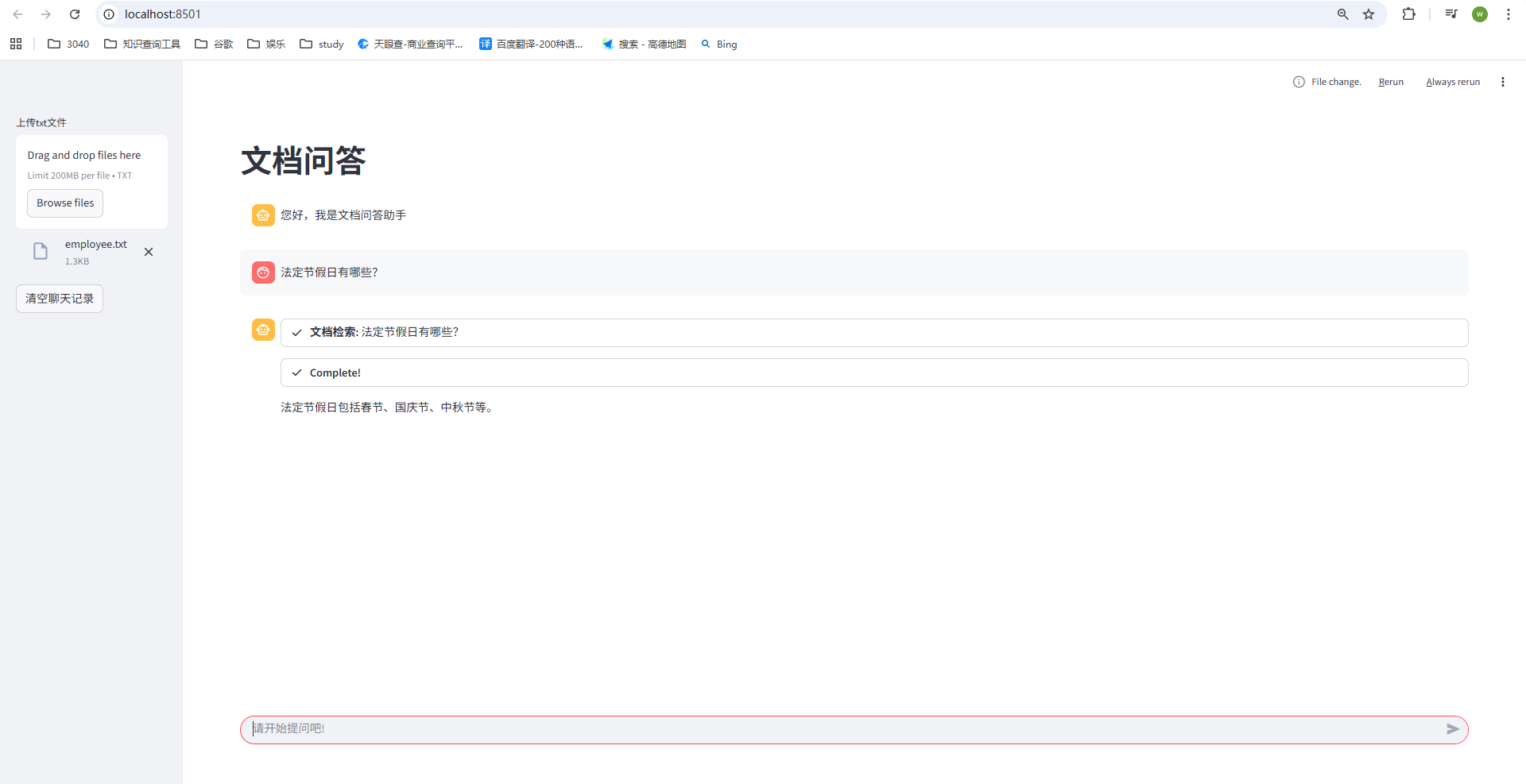The image size is (1526, 784).
Task: Click the user question 法定节假日有哪些？
Action: pyautogui.click(x=329, y=272)
